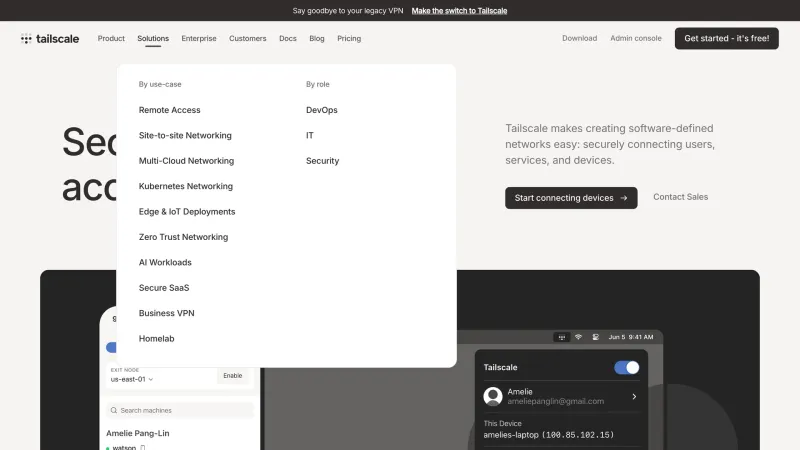Select Edge & IoT Deployments
The height and width of the screenshot is (450, 800).
pyautogui.click(x=187, y=212)
